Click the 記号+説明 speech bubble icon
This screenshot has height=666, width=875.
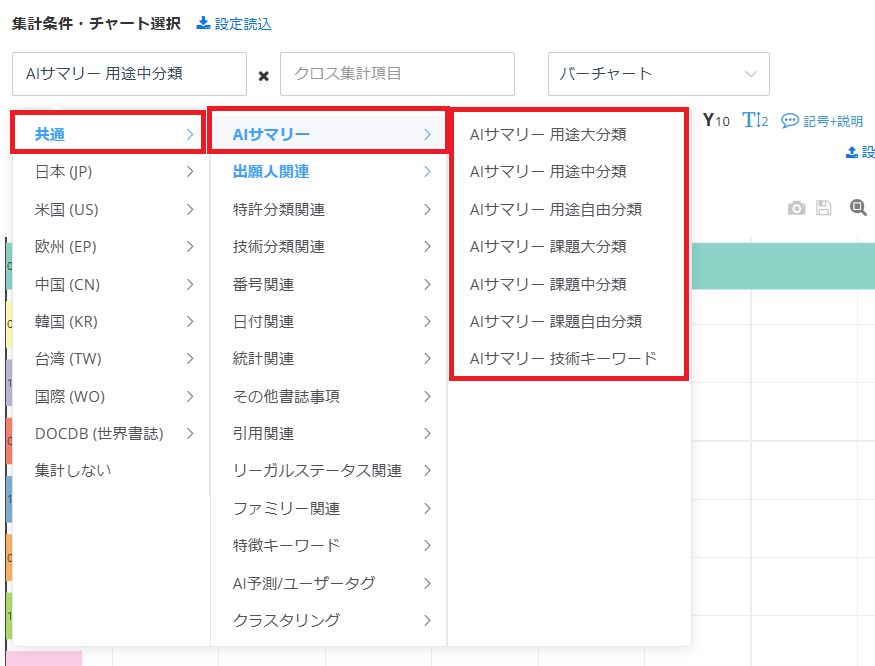coord(790,121)
